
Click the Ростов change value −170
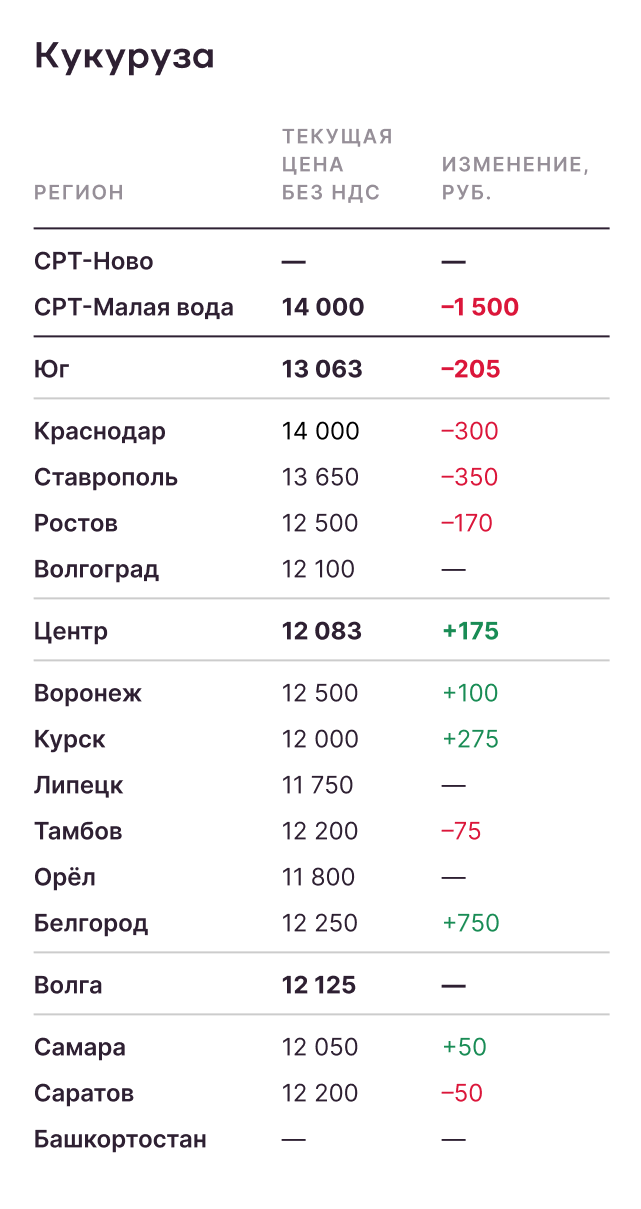(467, 524)
